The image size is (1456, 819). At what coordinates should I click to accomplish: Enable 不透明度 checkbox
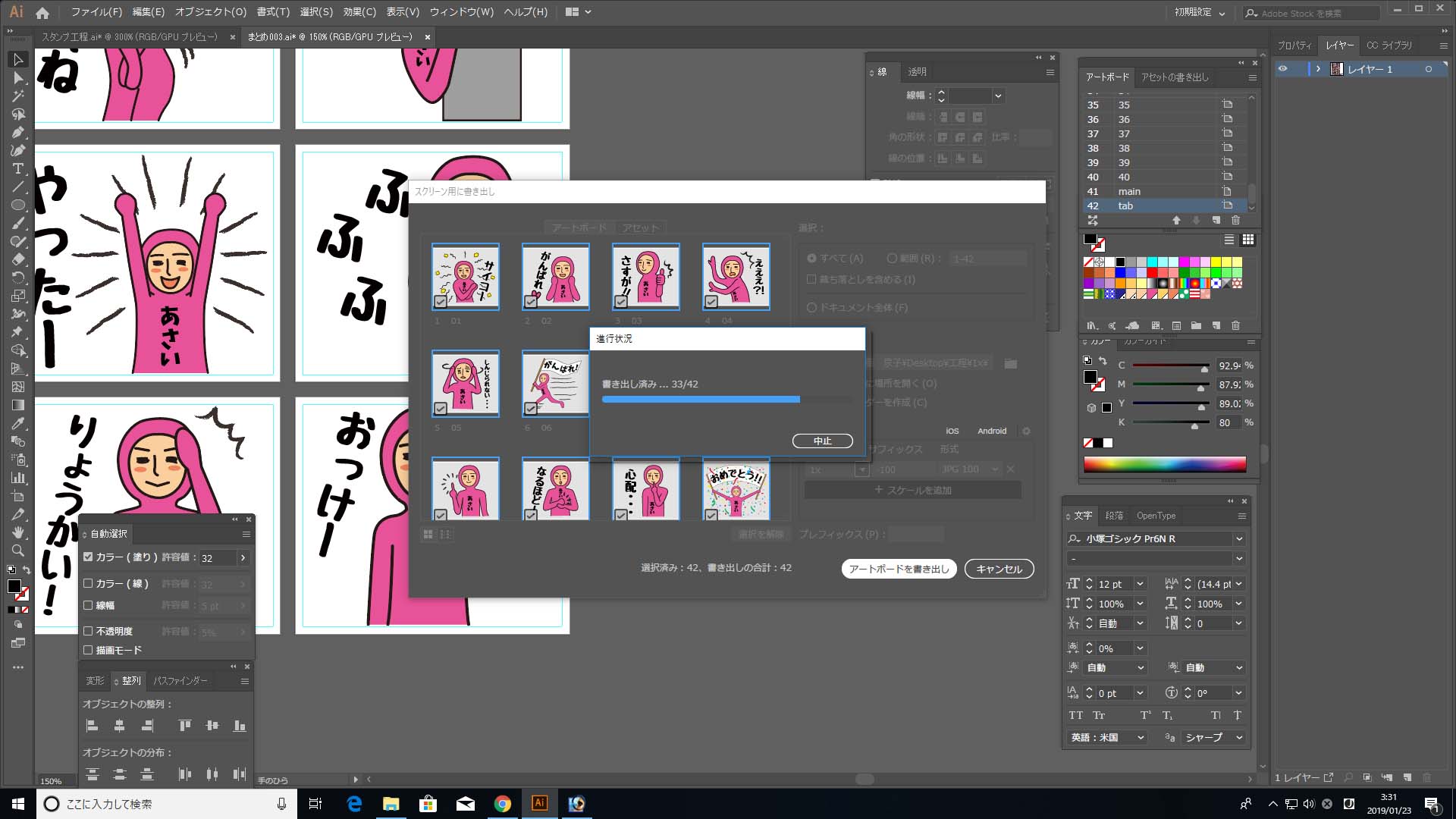(88, 631)
